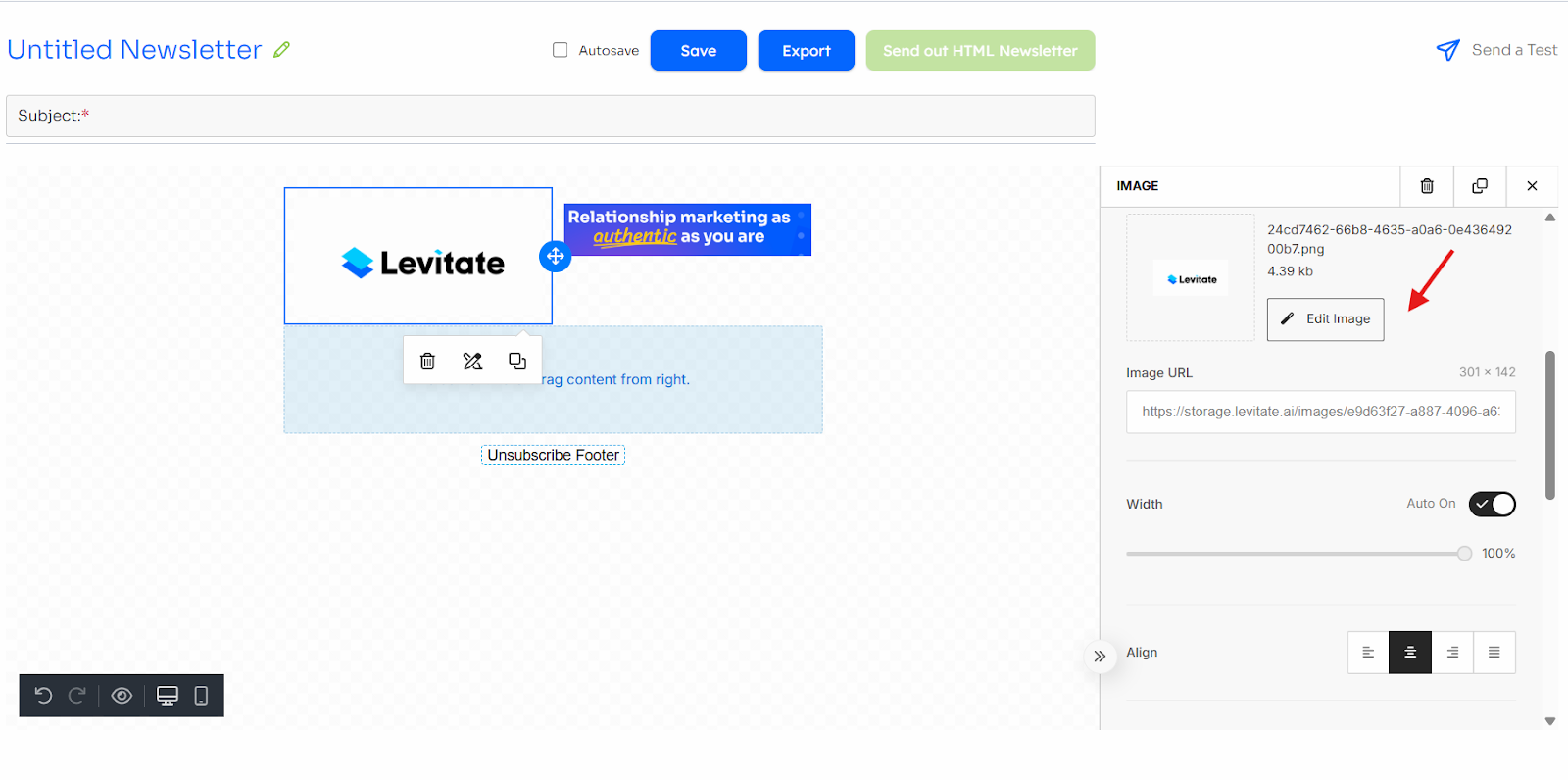Screen dimensions: 1568x780
Task: Focus the Subject input field
Action: [551, 116]
